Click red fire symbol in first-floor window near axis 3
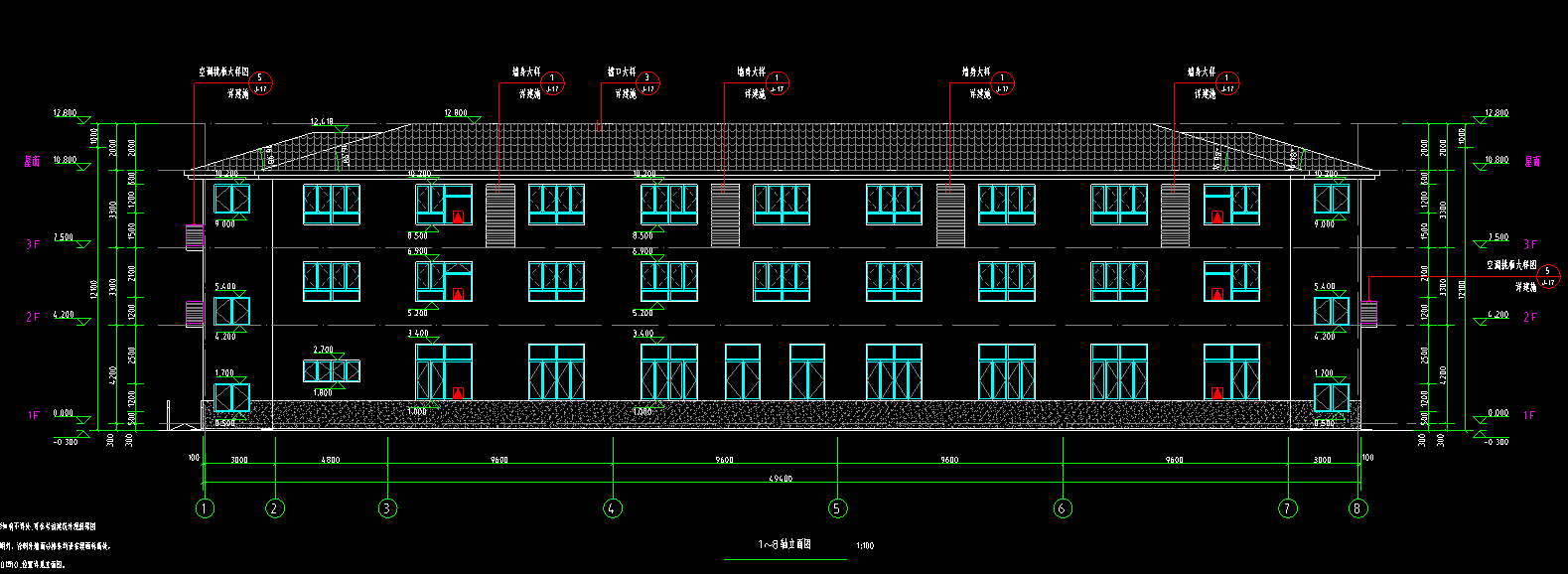This screenshot has width=1568, height=574. point(458,392)
